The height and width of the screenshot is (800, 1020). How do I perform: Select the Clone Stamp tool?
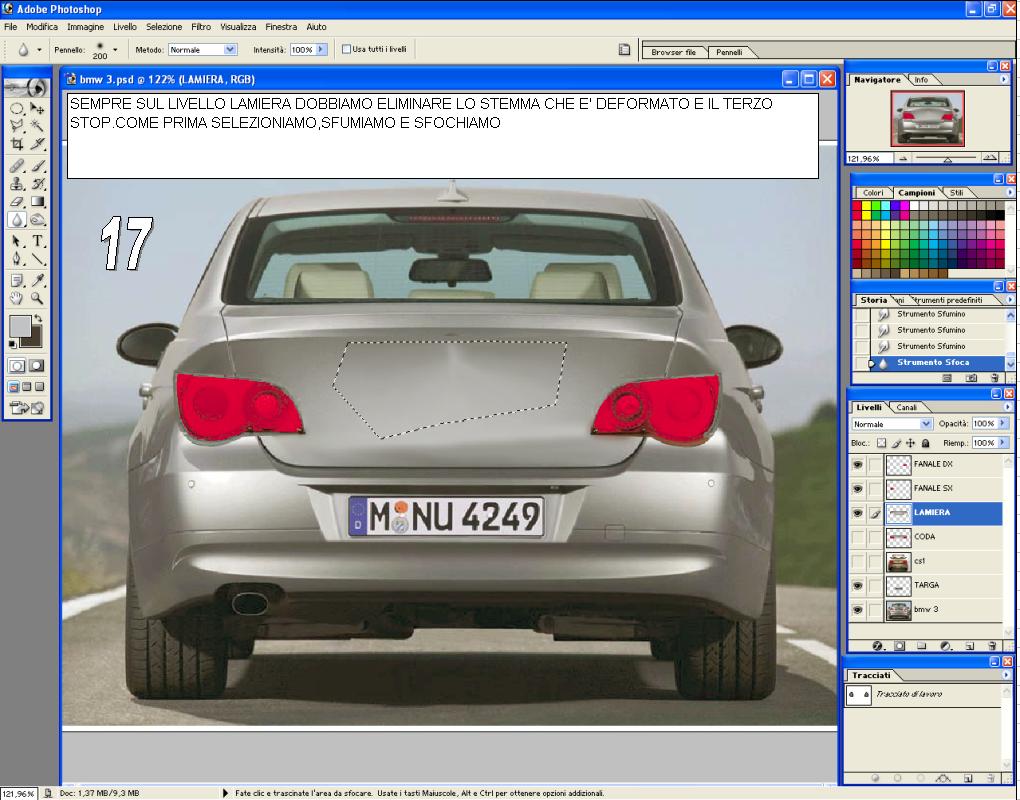tap(18, 183)
